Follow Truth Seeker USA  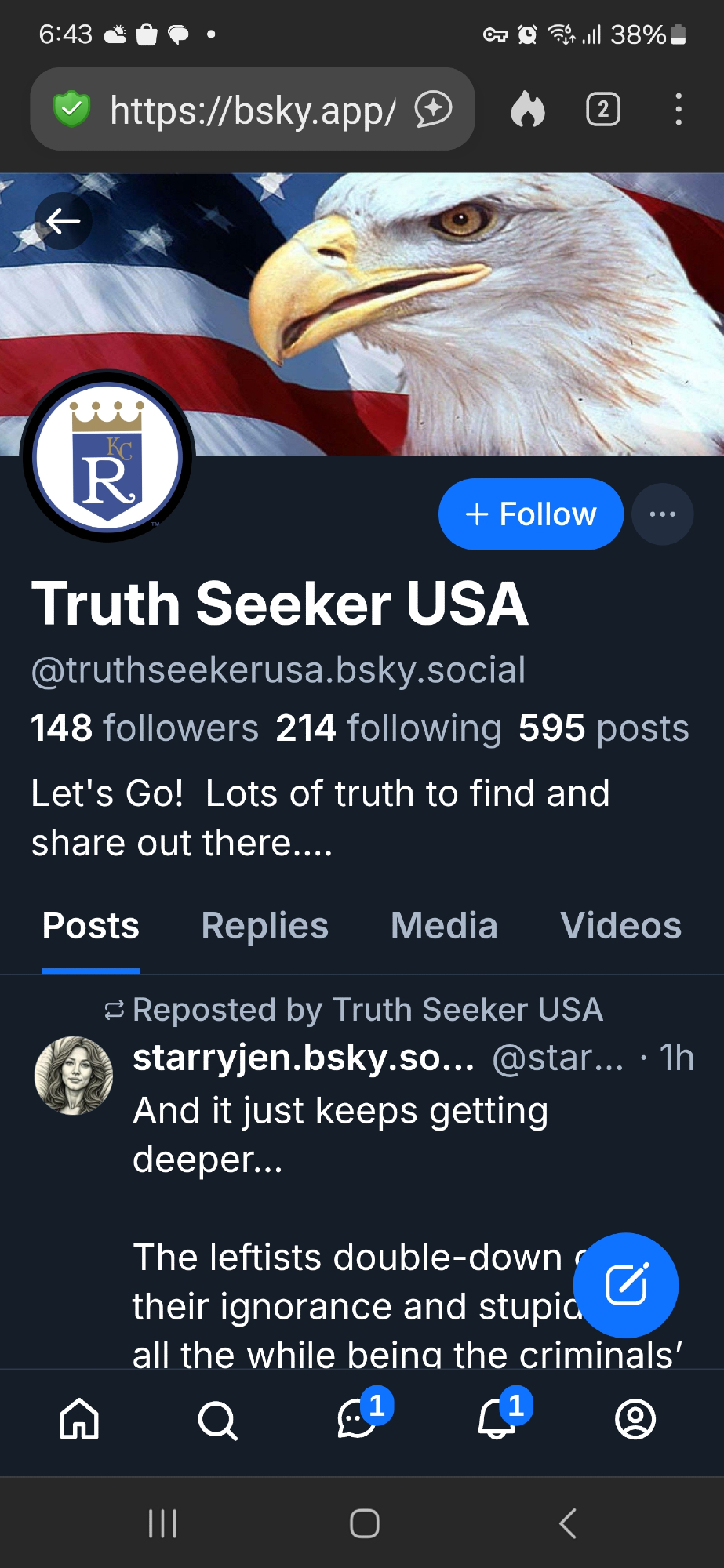click(531, 514)
